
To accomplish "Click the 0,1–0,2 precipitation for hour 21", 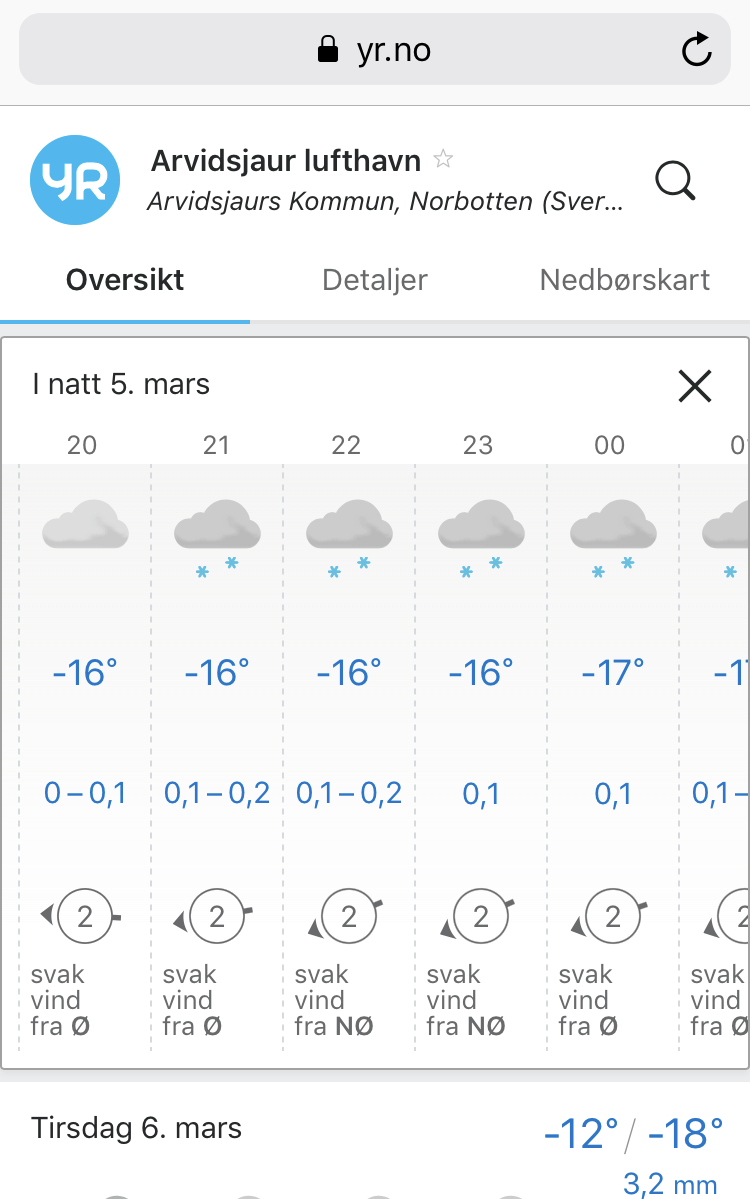I will [217, 793].
